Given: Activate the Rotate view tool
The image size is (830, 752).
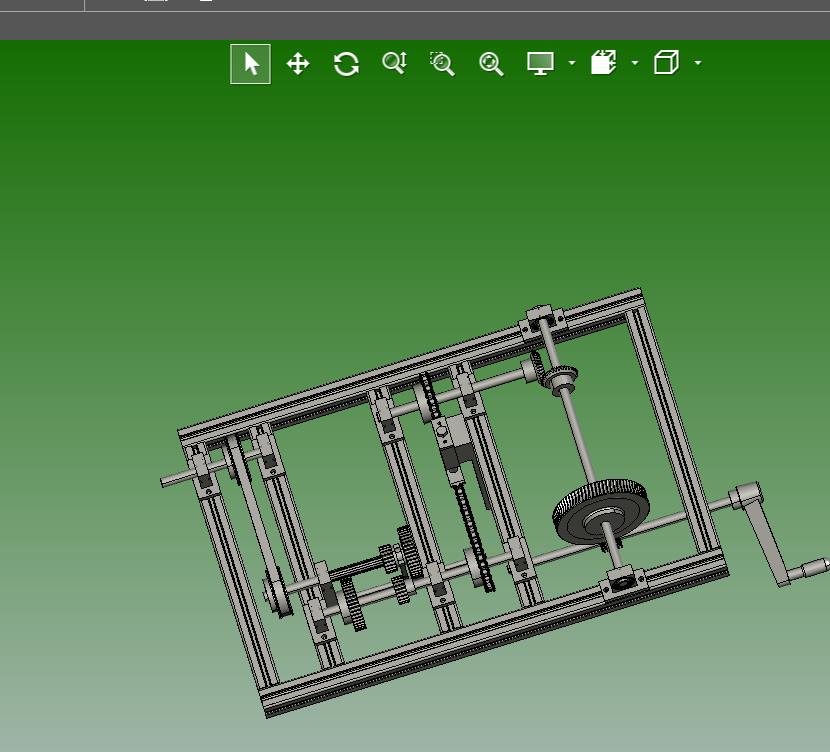Looking at the screenshot, I should [x=346, y=64].
